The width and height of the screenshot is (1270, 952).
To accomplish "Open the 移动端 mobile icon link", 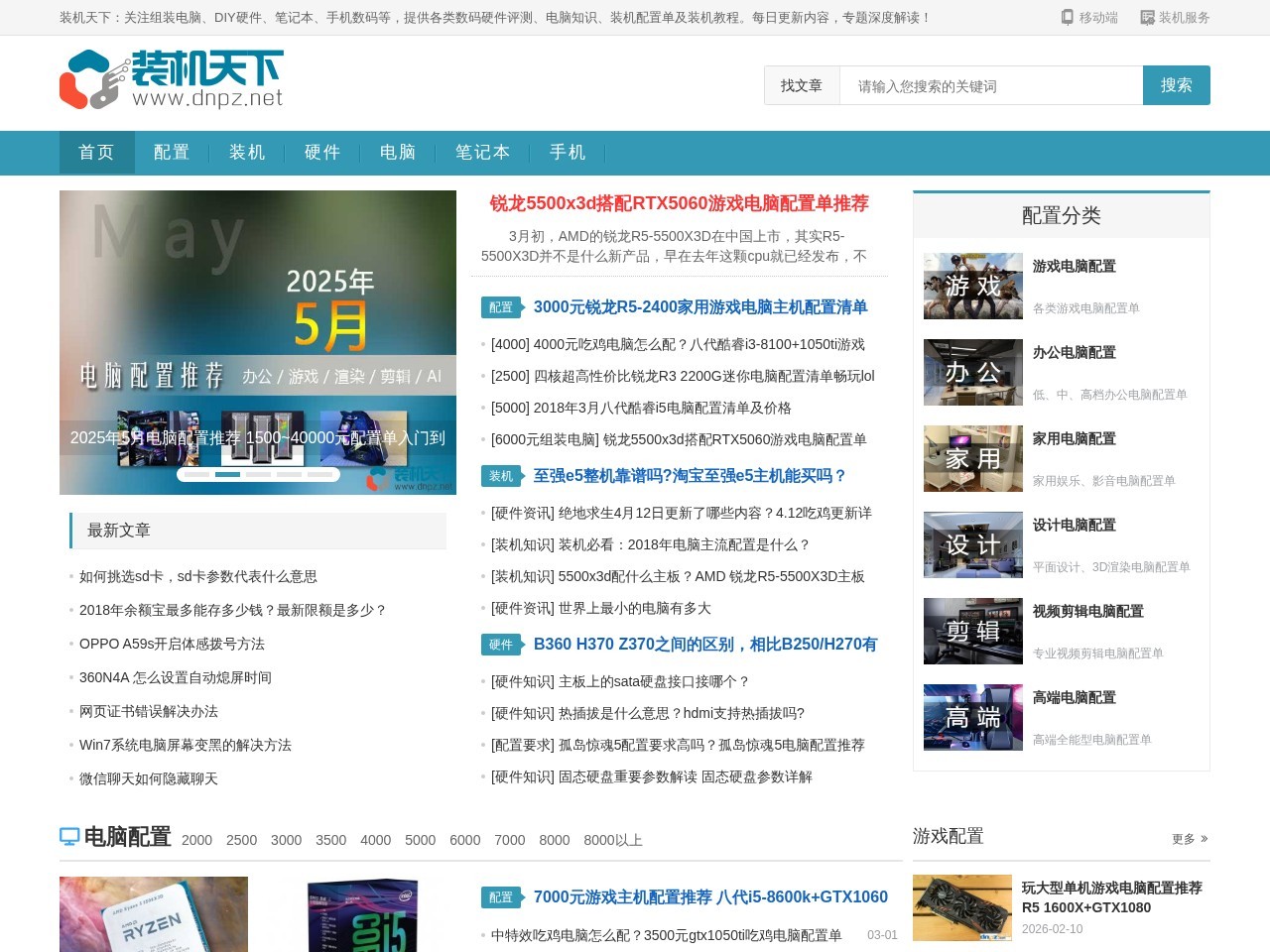I will pos(1088,18).
